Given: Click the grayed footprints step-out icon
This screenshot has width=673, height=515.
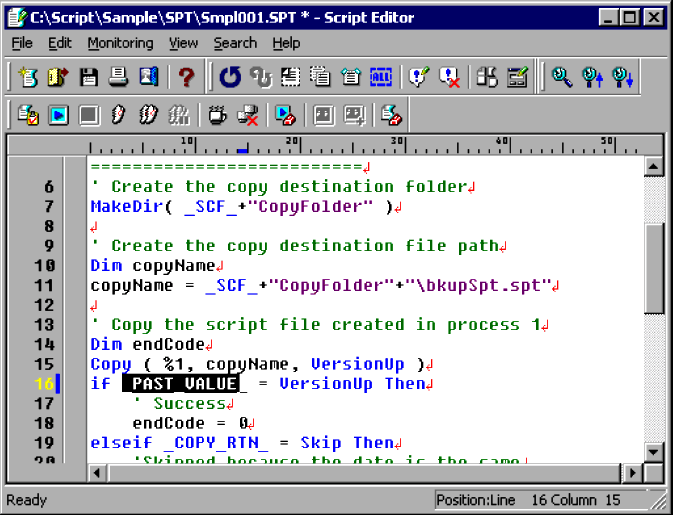Looking at the screenshot, I should [x=179, y=115].
